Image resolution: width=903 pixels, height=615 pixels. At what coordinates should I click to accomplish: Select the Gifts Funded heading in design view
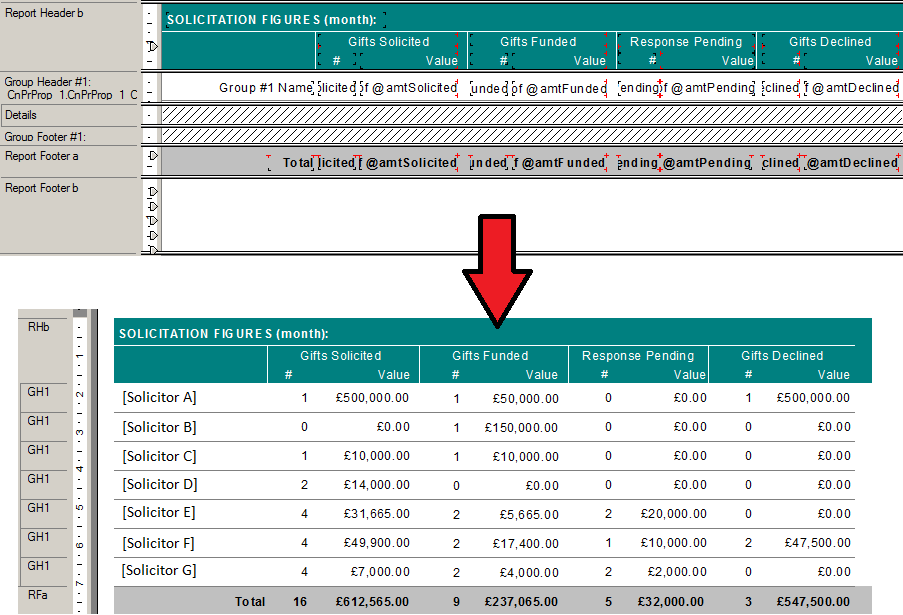tap(538, 41)
